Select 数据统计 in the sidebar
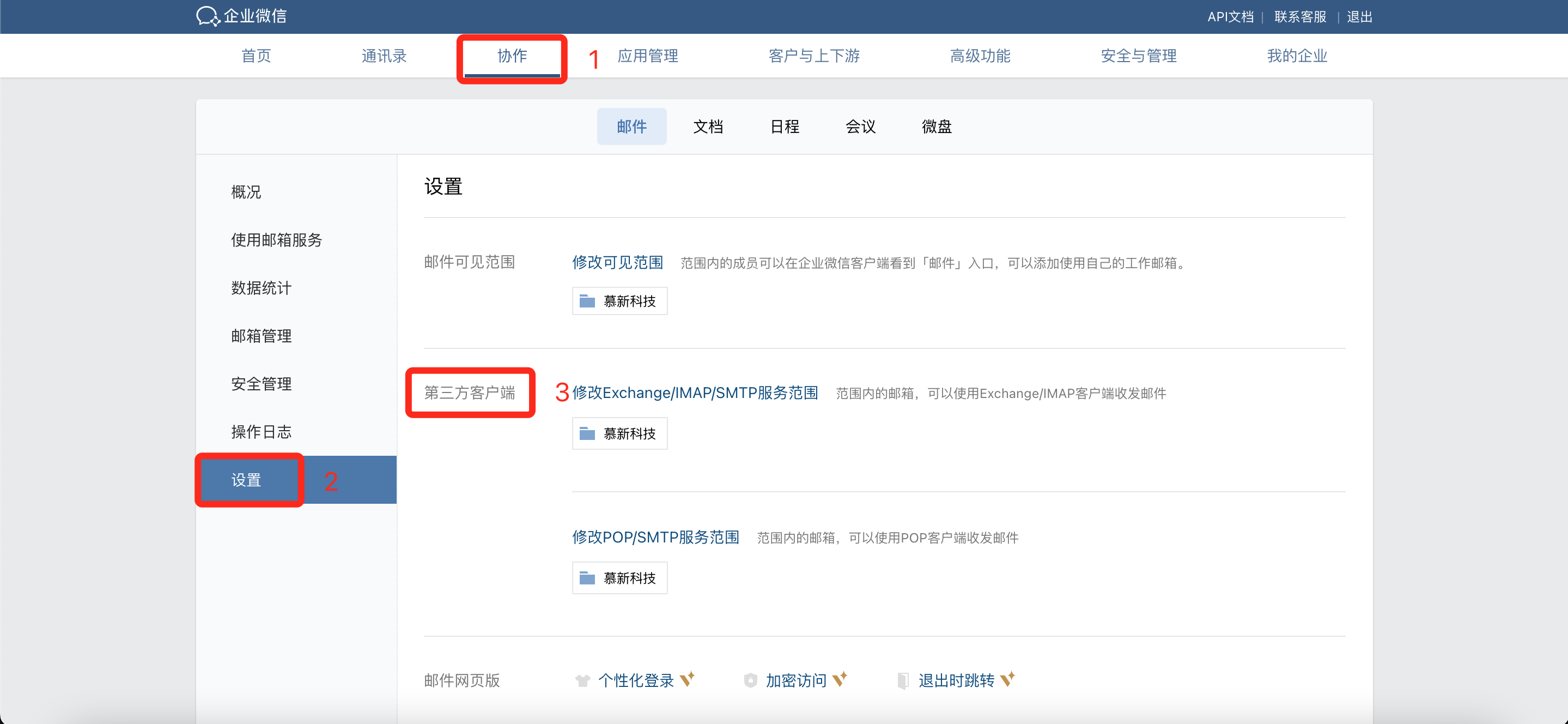 (261, 288)
